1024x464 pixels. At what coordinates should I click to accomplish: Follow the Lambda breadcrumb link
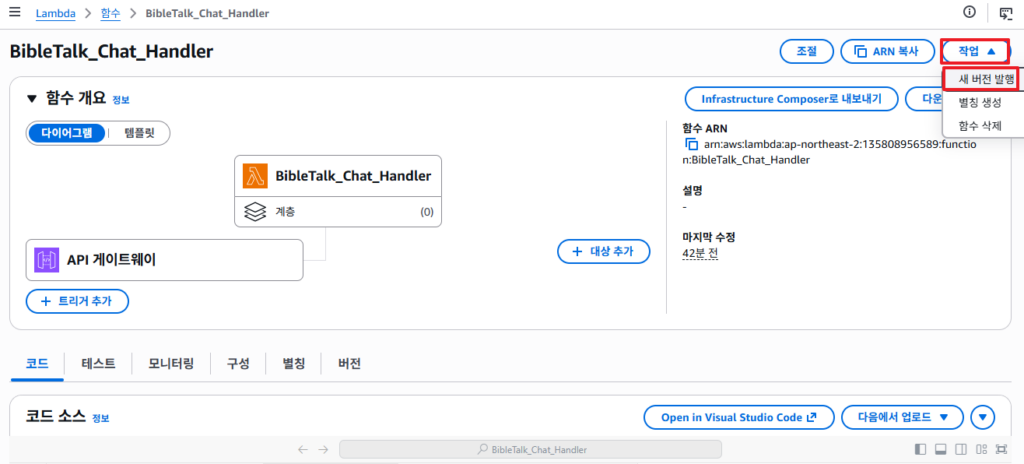(56, 12)
